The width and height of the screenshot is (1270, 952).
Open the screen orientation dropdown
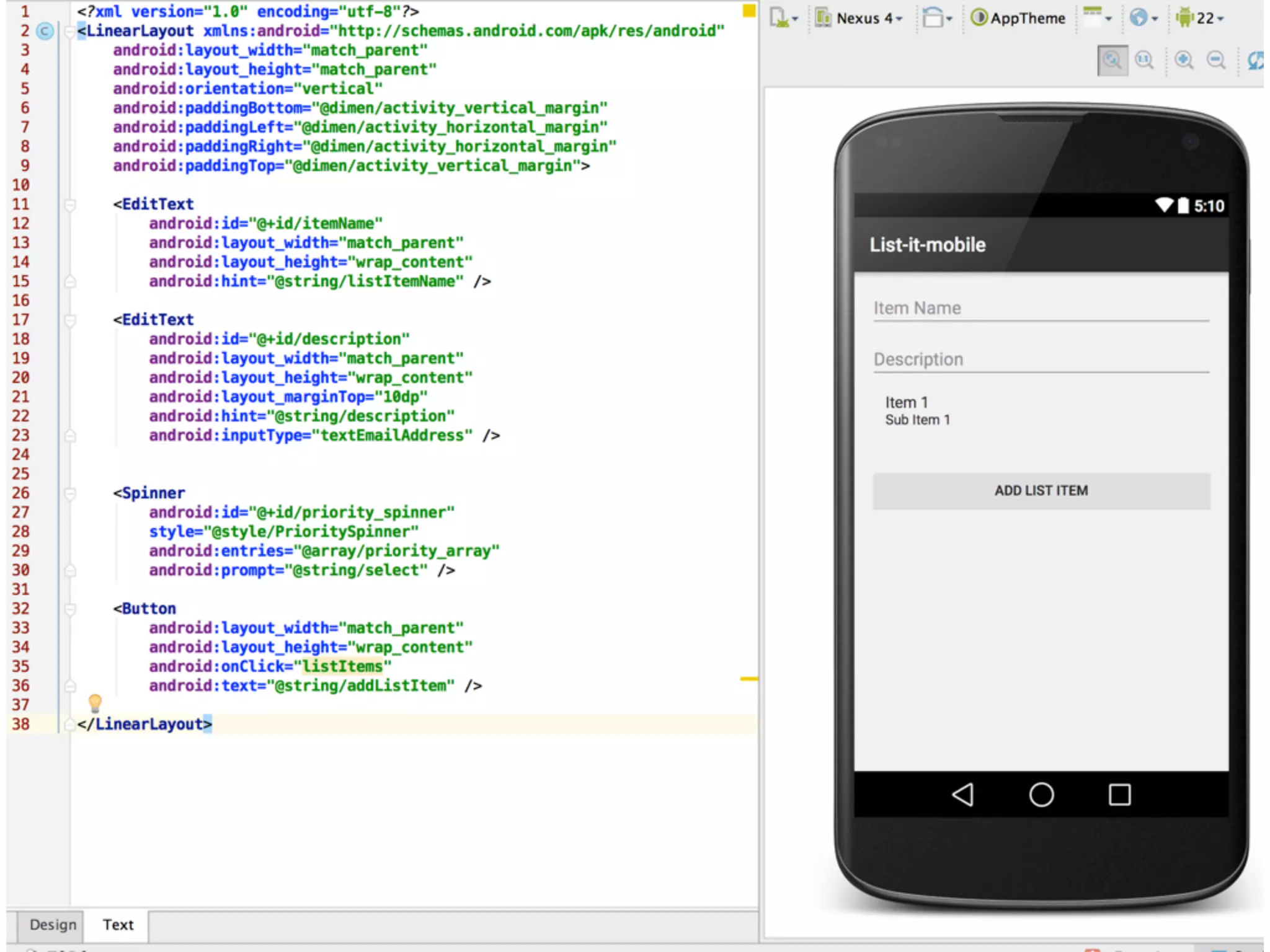click(936, 18)
